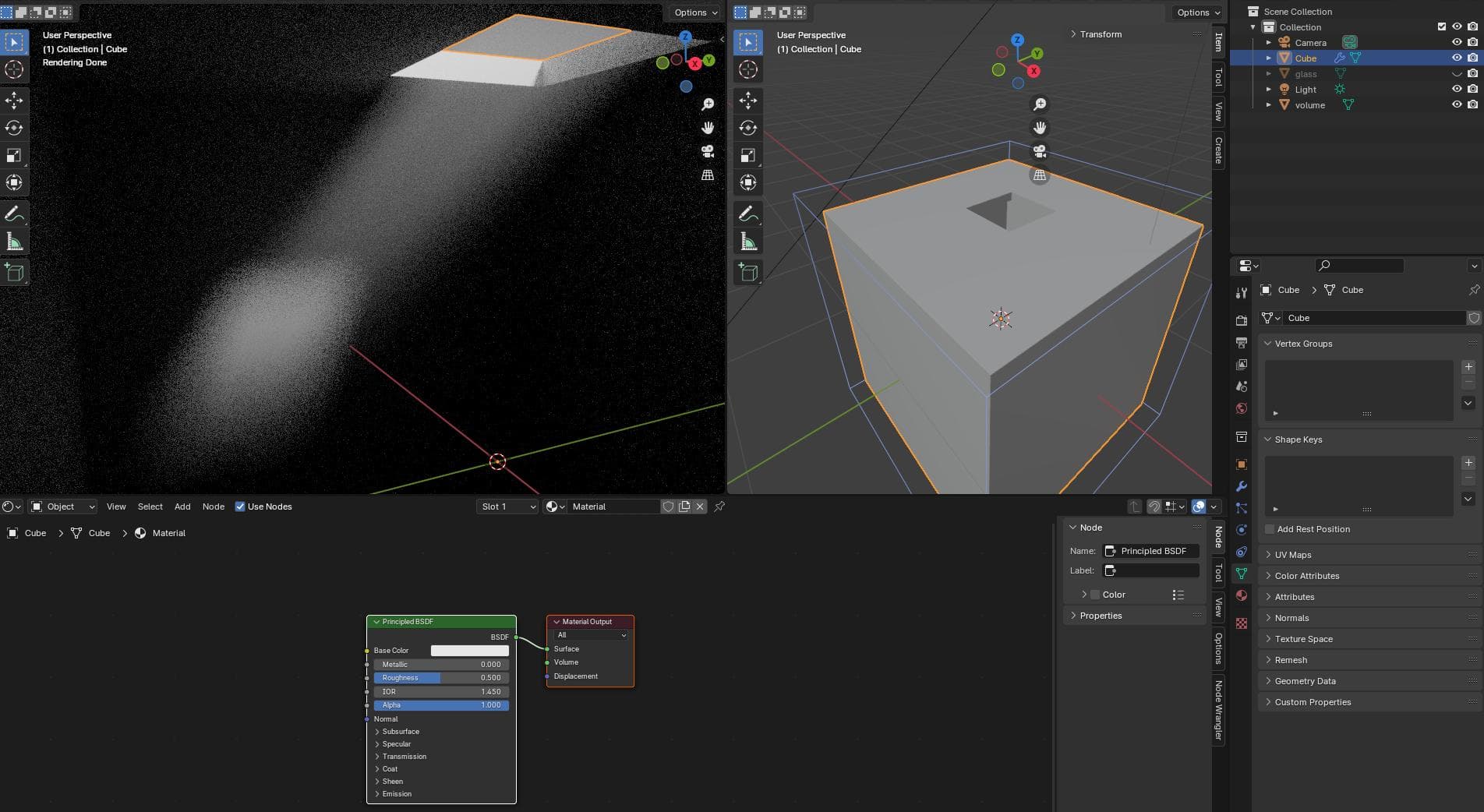Select the Rotate tool in right viewport
Screen dimensions: 1484x812
click(x=747, y=128)
